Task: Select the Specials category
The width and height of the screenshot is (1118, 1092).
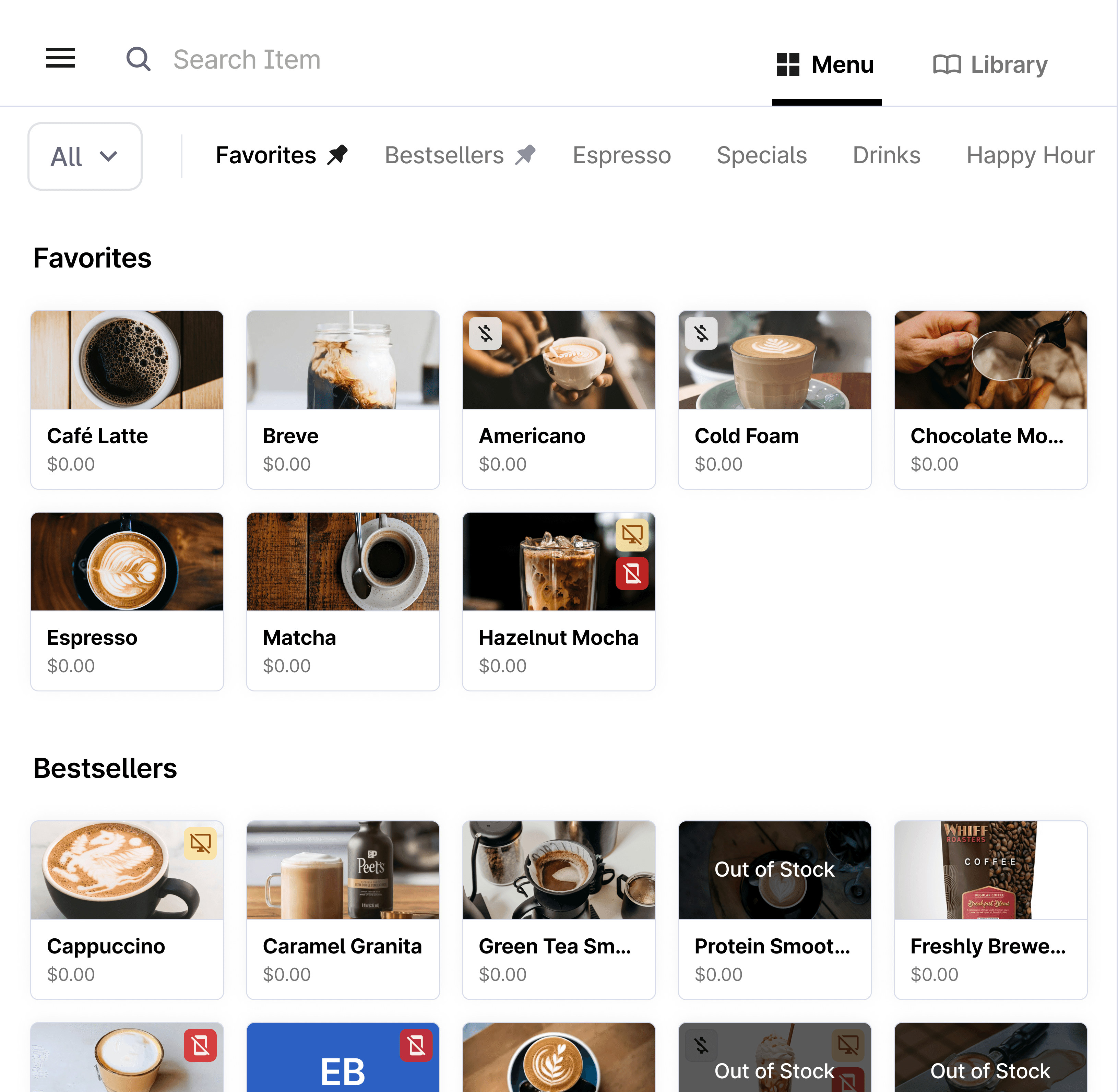Action: [x=761, y=155]
